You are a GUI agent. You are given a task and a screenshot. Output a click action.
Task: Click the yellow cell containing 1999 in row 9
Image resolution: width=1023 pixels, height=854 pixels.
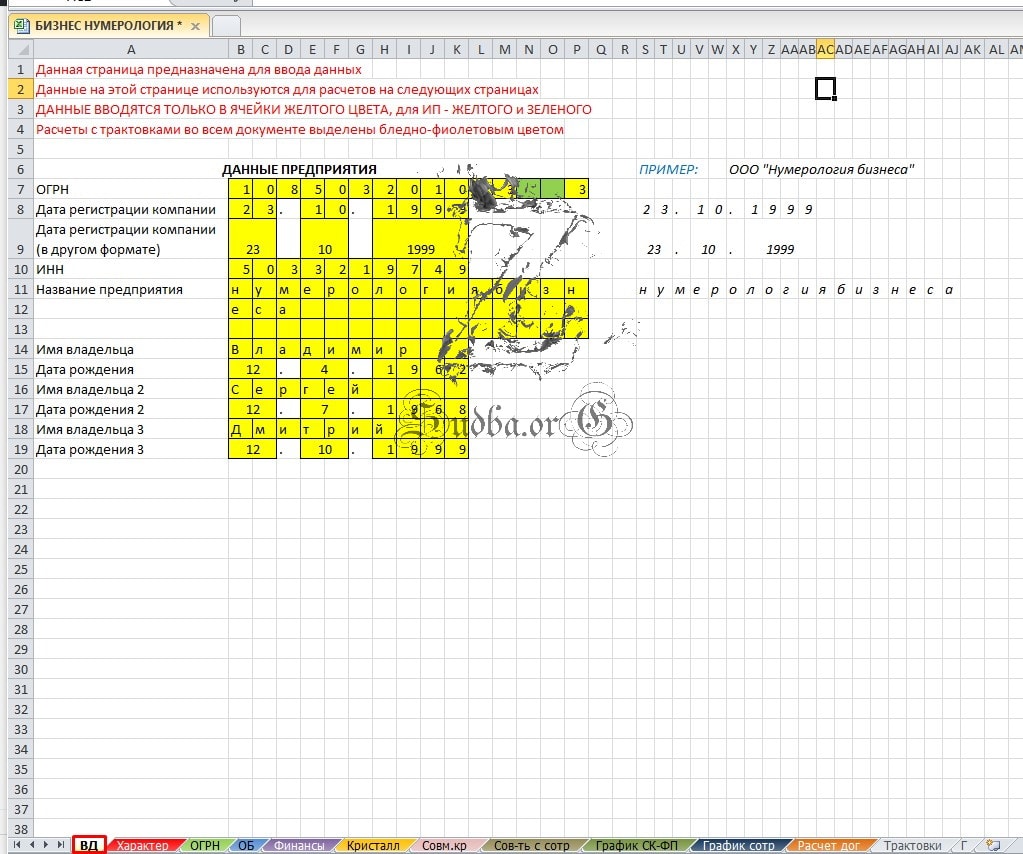(420, 249)
